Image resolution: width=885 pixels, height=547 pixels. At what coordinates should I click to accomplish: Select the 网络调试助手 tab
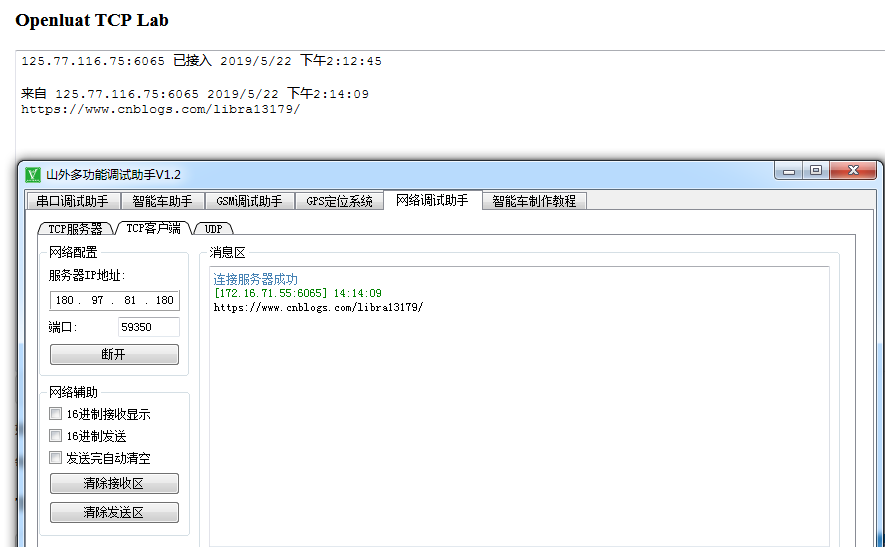pyautogui.click(x=432, y=200)
